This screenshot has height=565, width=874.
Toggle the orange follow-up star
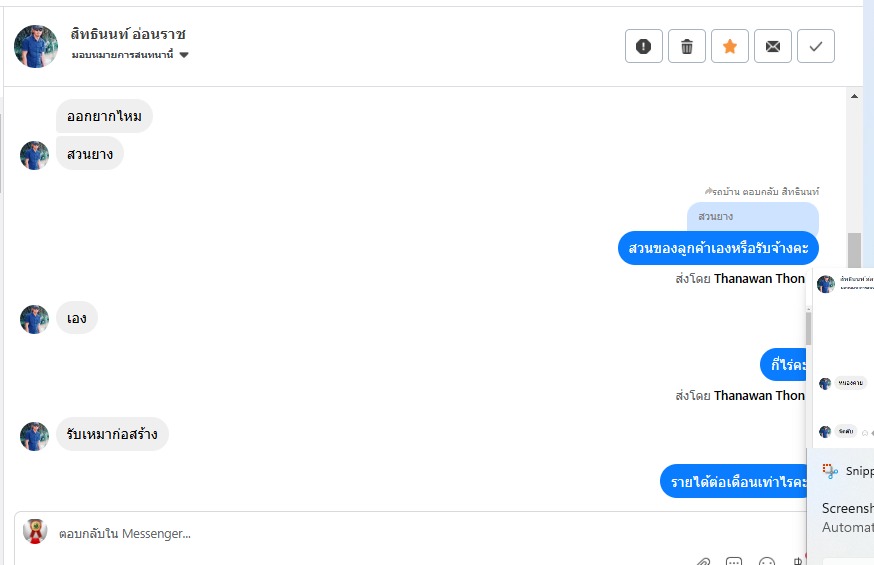point(730,46)
